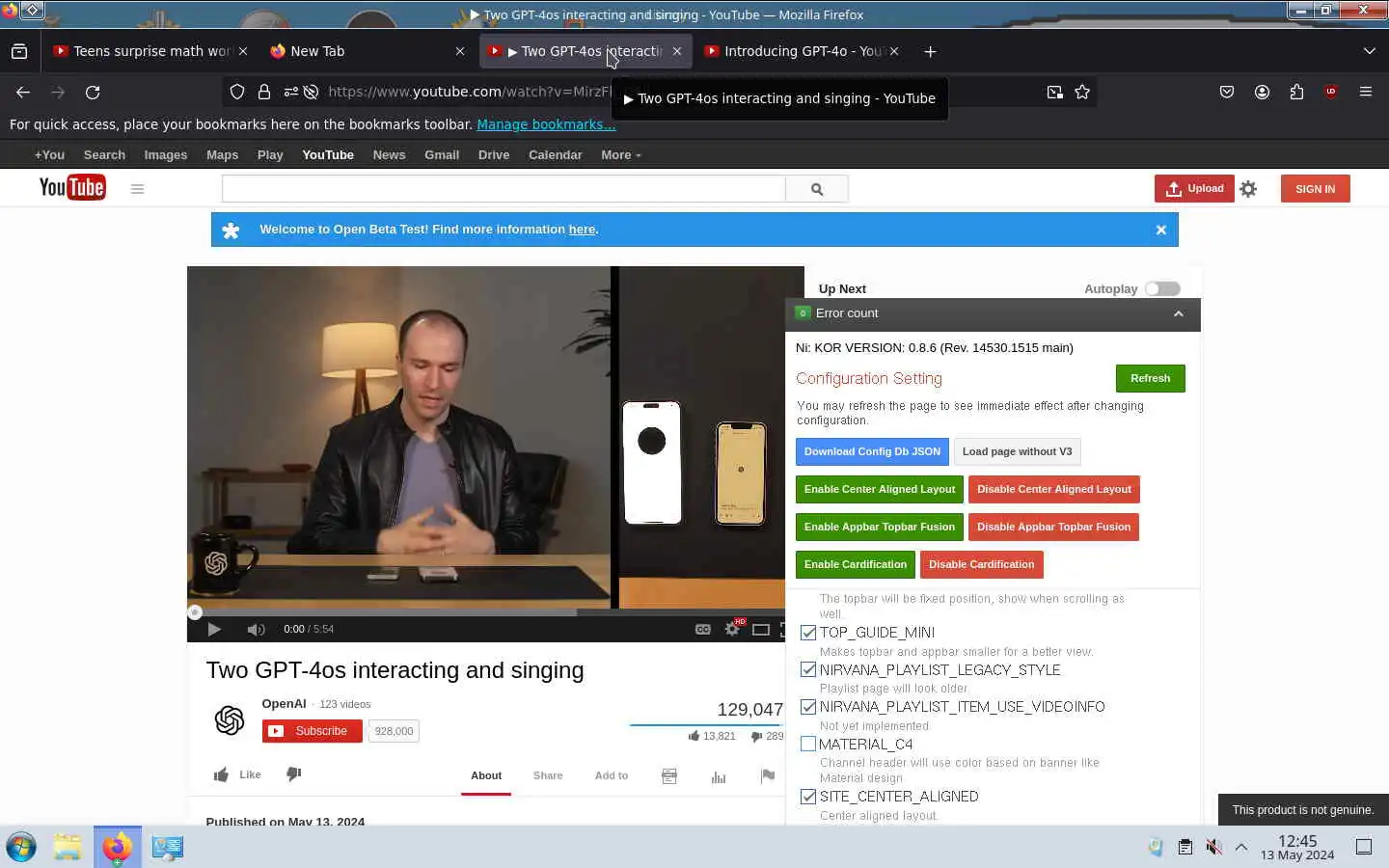
Task: Open the Manage bookmarks link
Action: coord(546,124)
